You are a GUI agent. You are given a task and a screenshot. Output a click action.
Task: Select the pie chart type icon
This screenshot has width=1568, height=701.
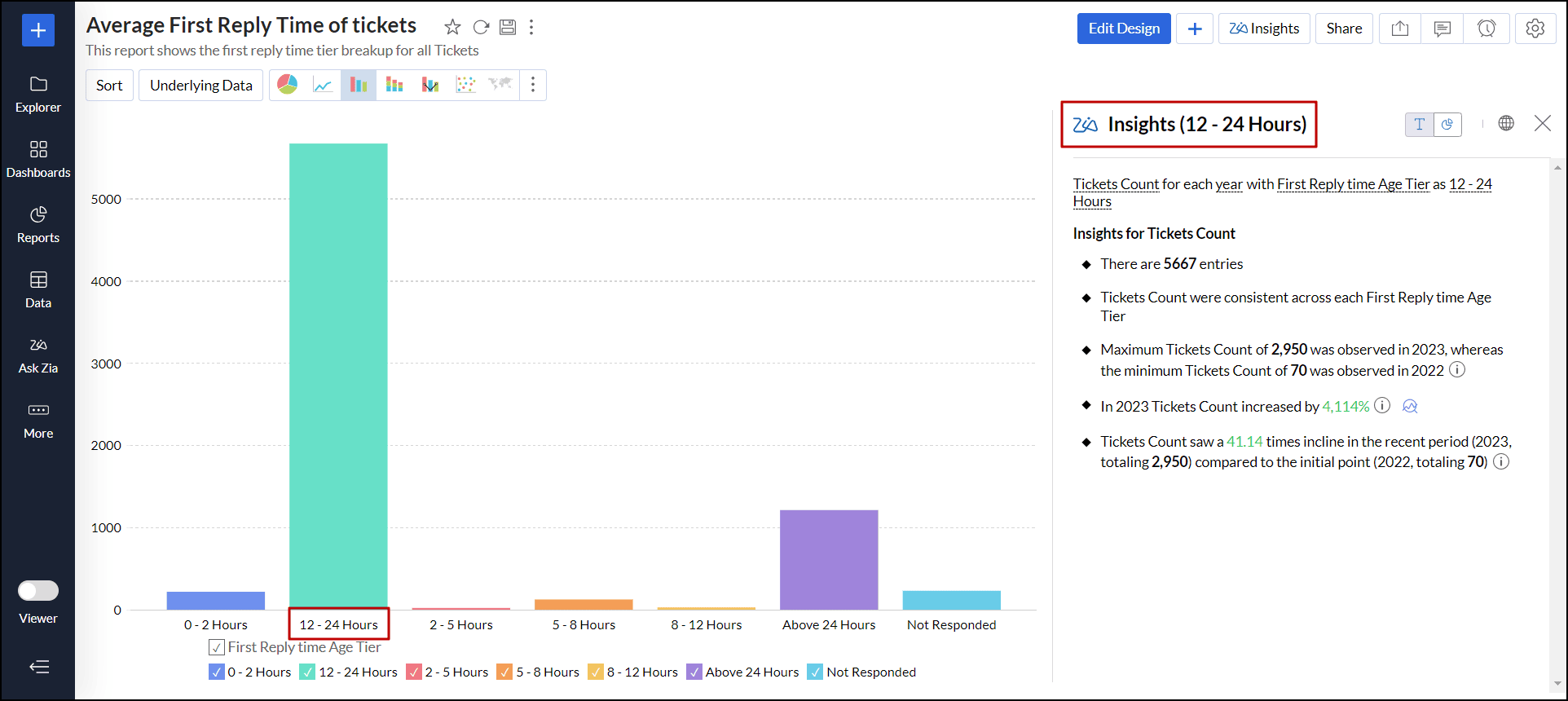click(x=288, y=85)
